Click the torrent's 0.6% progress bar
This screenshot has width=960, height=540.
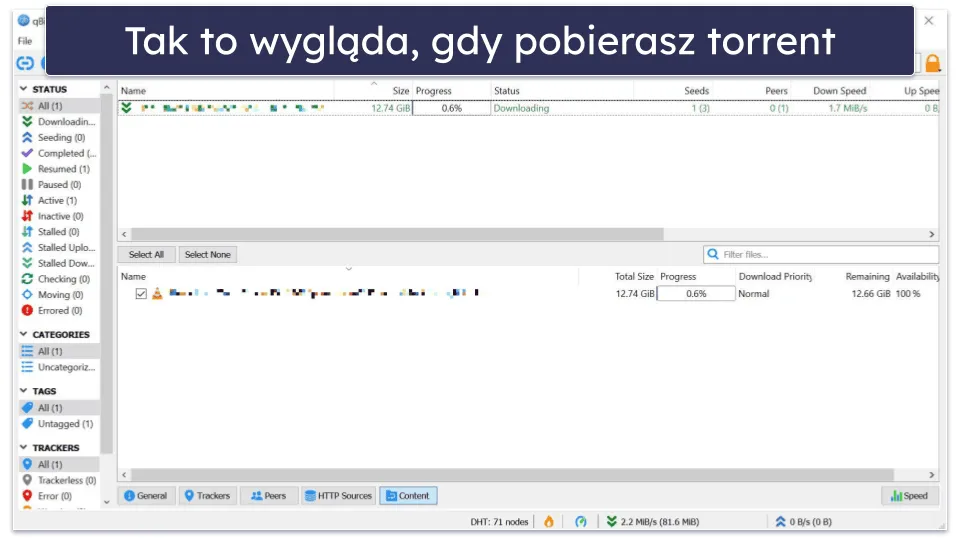click(x=451, y=108)
